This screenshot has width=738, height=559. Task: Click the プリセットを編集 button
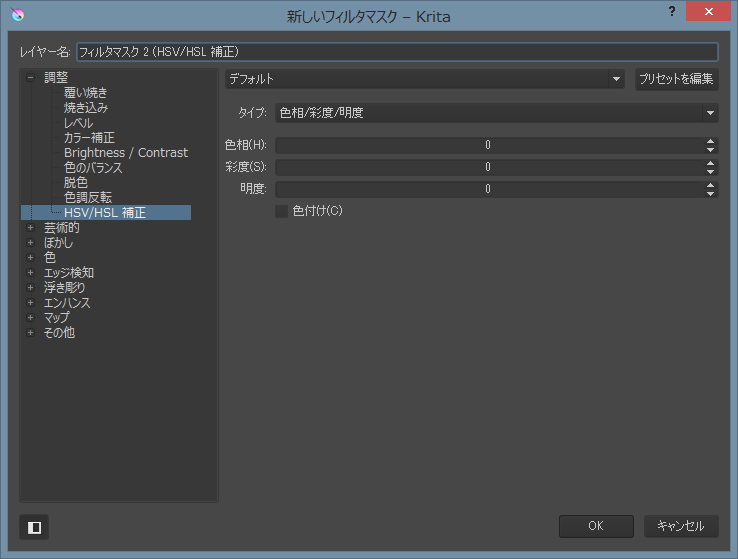(676, 79)
